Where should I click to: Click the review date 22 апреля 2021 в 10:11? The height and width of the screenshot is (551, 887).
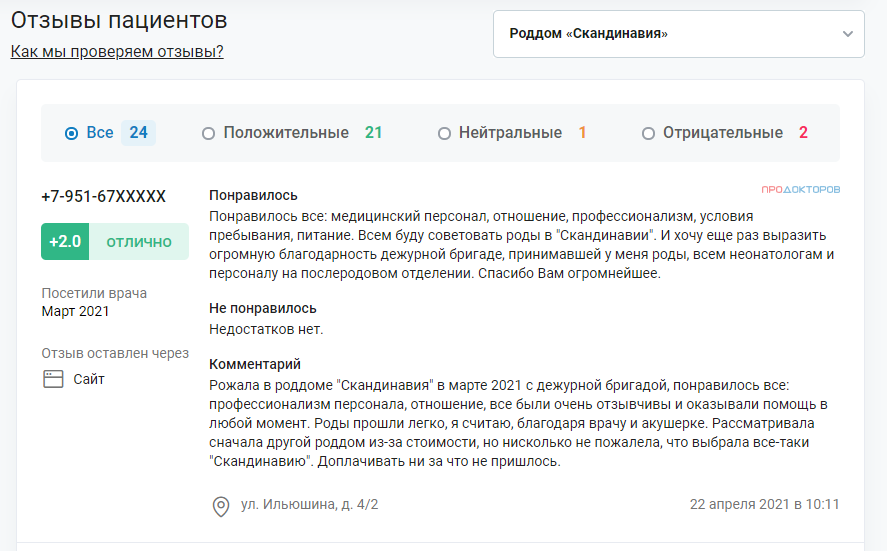764,504
